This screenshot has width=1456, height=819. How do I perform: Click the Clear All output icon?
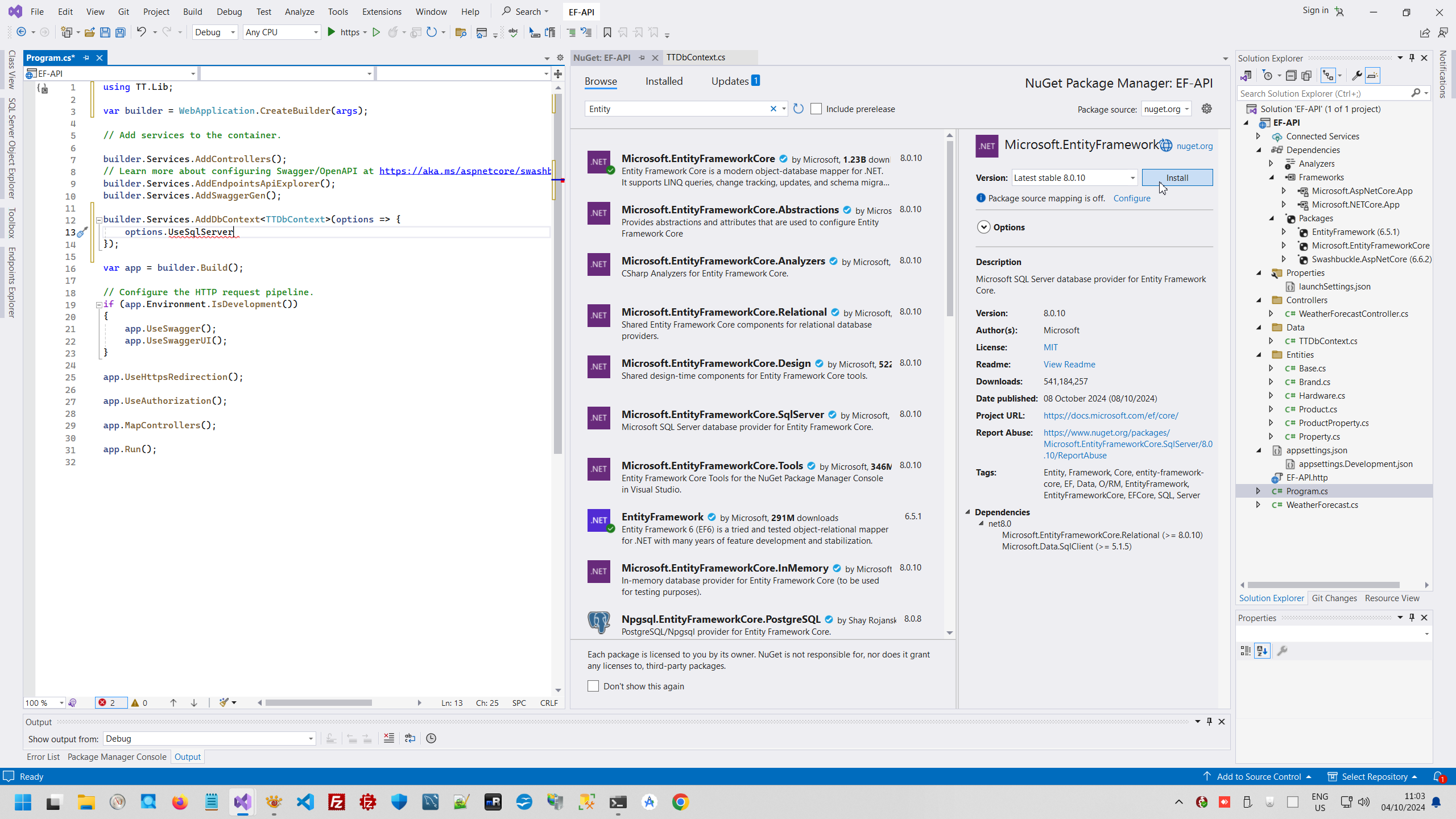389,738
